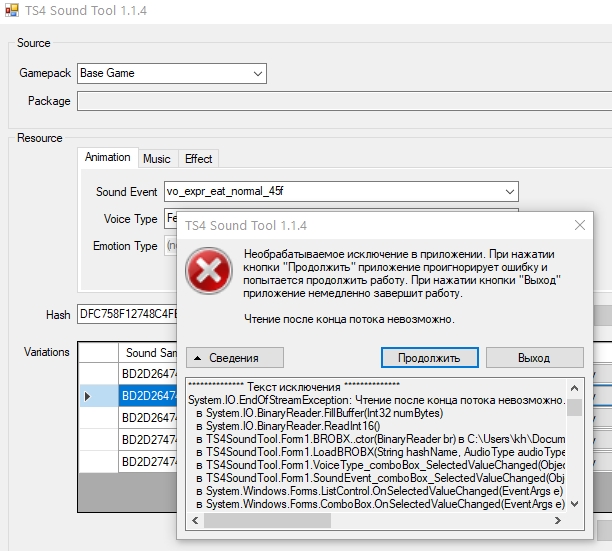Click the exception text scroll up arrow
This screenshot has height=551, width=612.
(574, 388)
